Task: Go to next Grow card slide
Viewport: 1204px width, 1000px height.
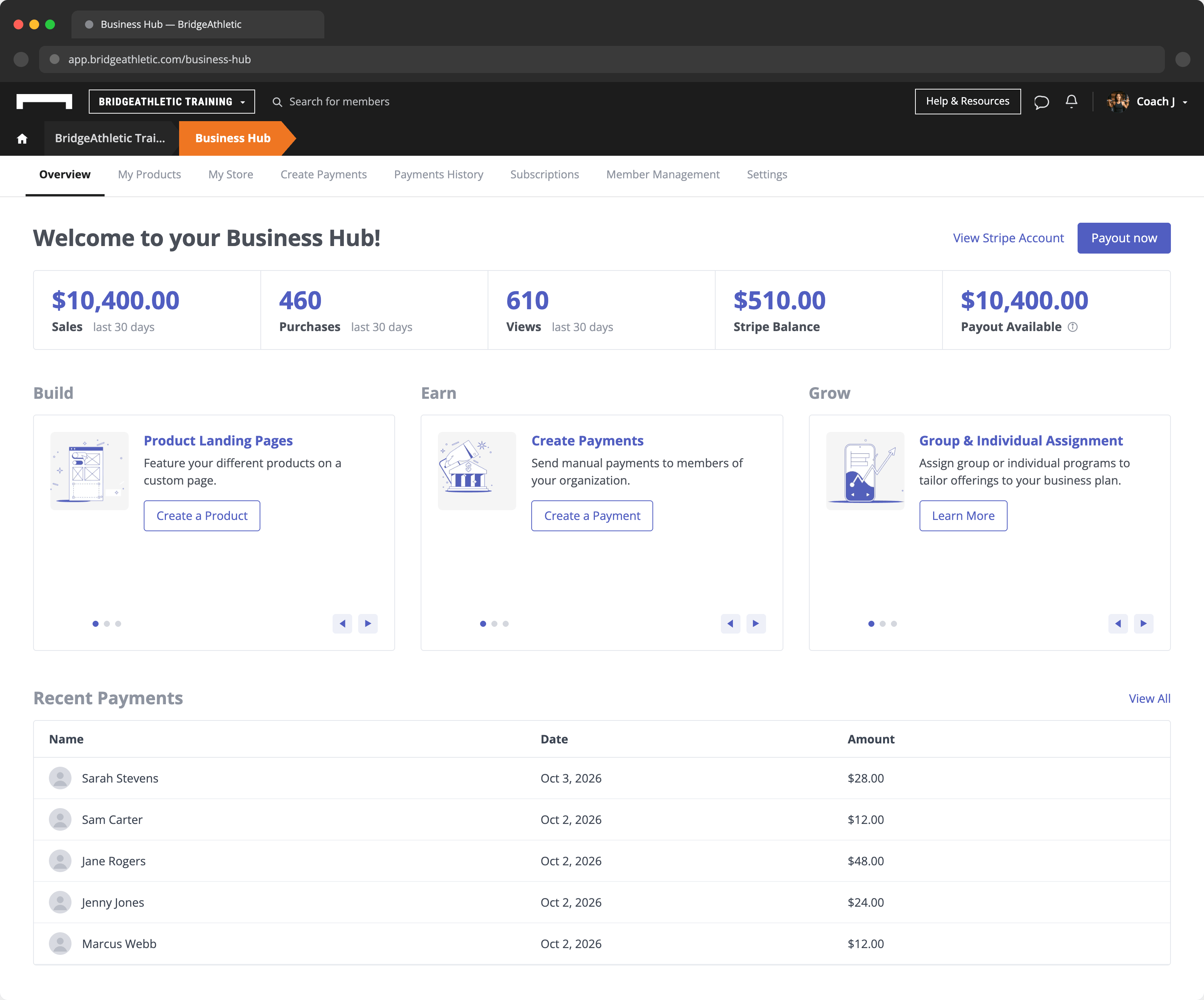Action: [1144, 623]
